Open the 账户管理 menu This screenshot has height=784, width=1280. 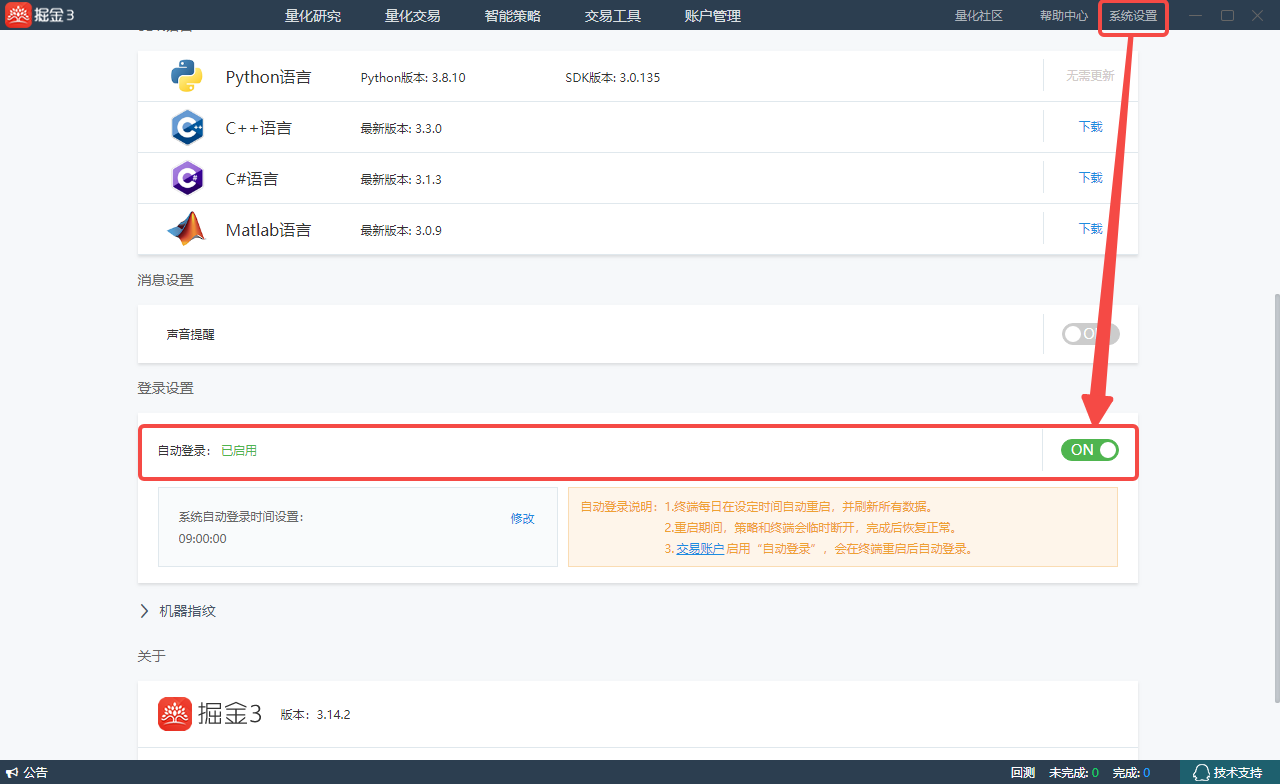pos(713,16)
